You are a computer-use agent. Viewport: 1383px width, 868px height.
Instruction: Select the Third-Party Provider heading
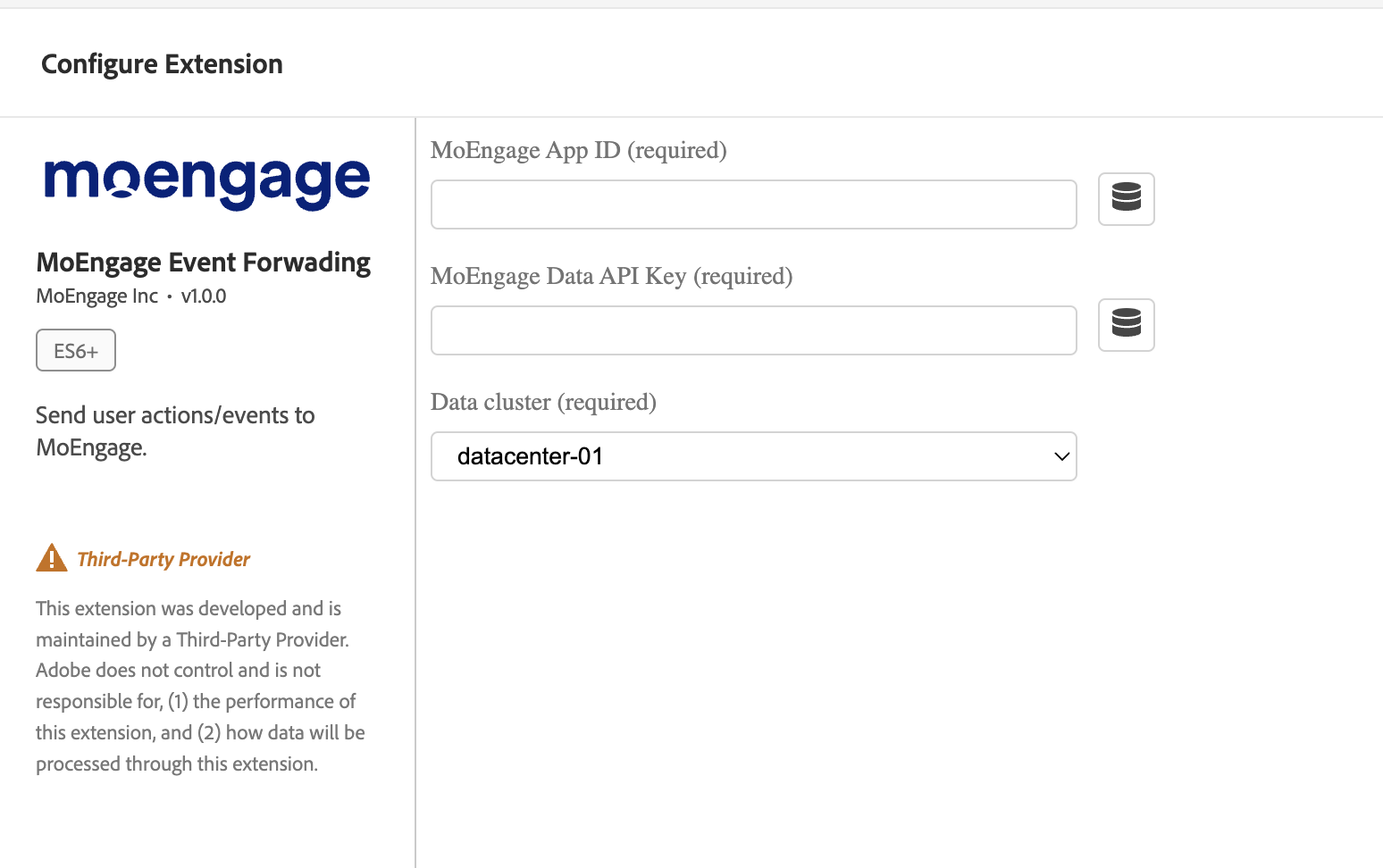[163, 559]
